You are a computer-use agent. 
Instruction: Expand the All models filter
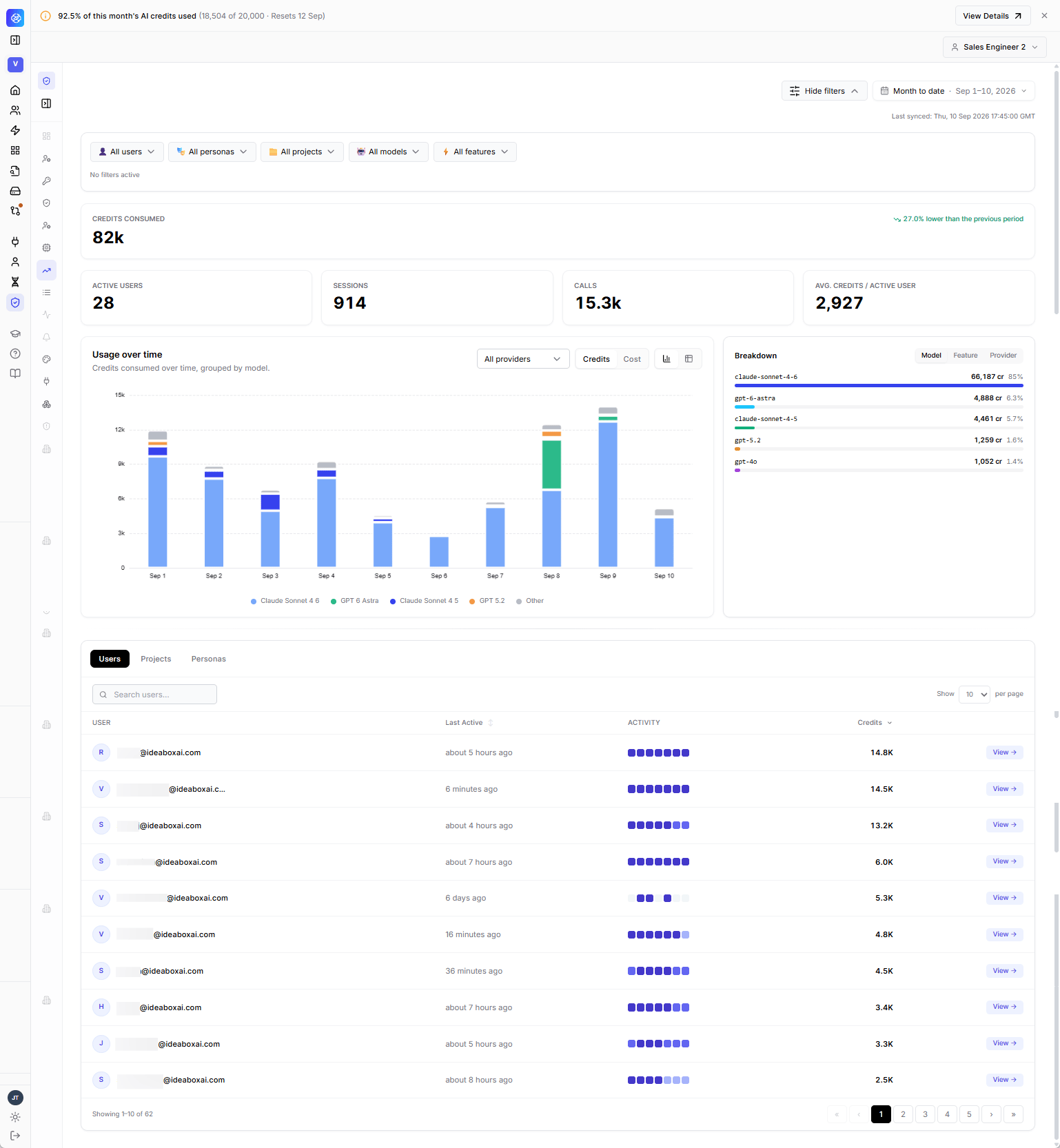[389, 152]
